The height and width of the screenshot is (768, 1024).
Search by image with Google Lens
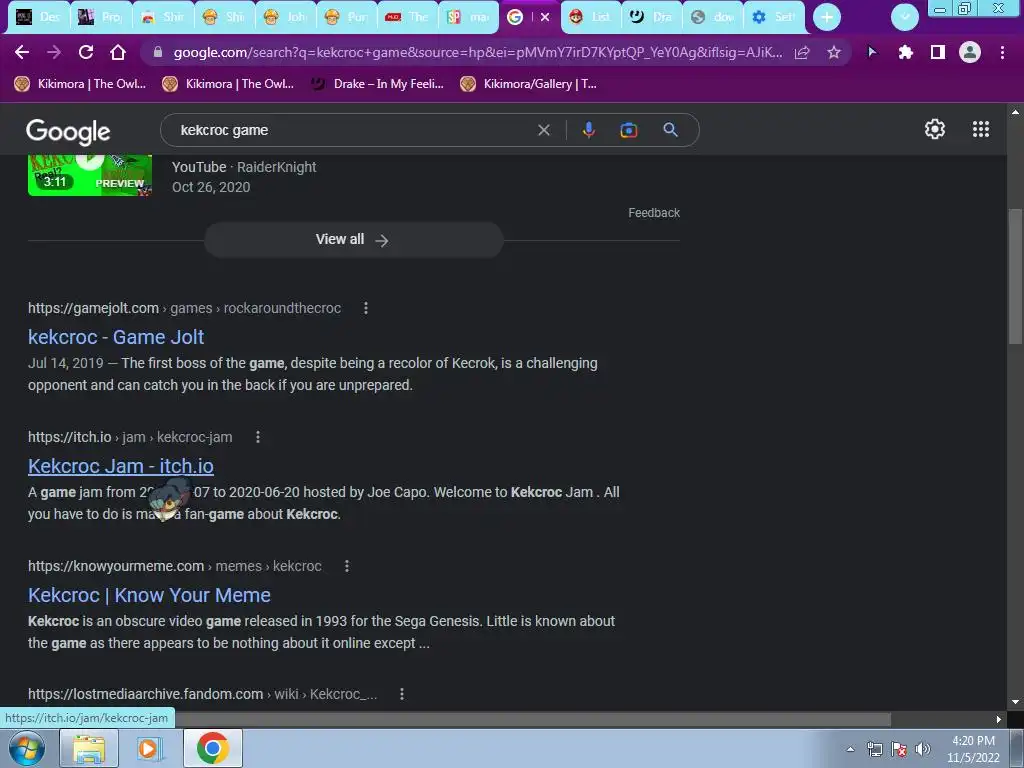[628, 130]
